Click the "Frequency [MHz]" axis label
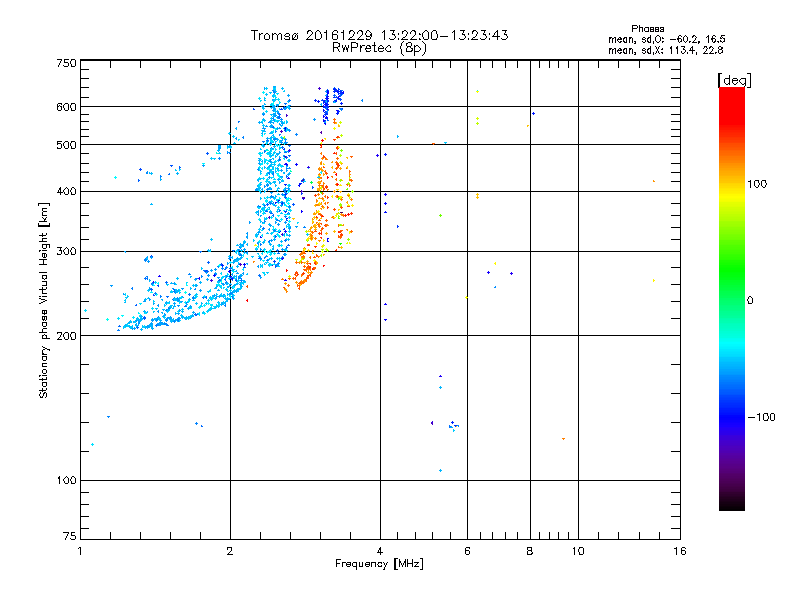This screenshot has height=600, width=800. (x=379, y=564)
